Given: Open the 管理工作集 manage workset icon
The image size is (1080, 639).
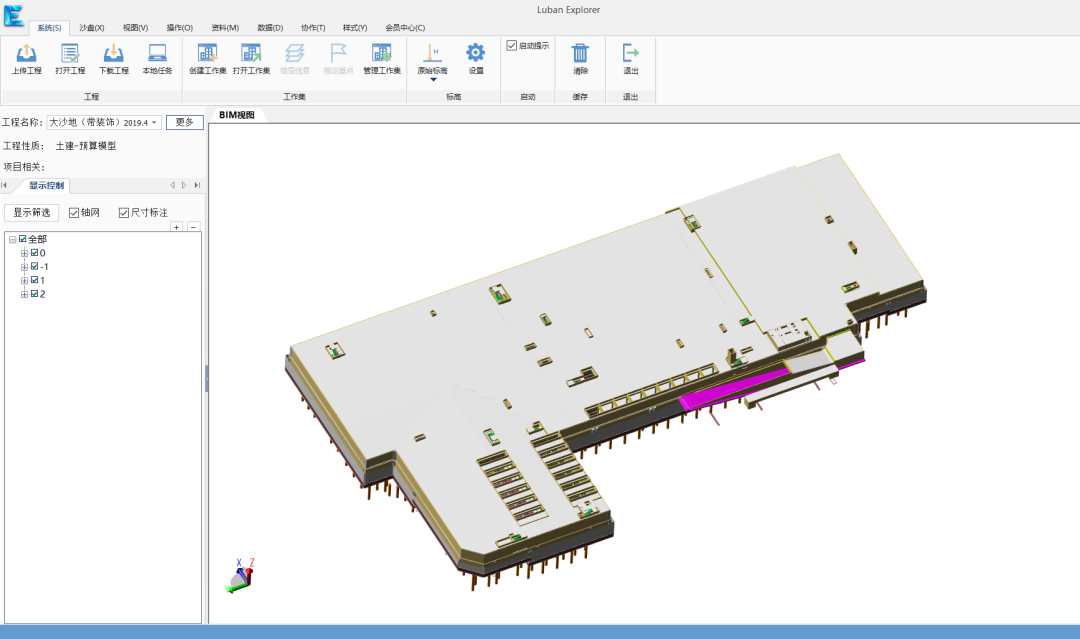Looking at the screenshot, I should tap(382, 53).
